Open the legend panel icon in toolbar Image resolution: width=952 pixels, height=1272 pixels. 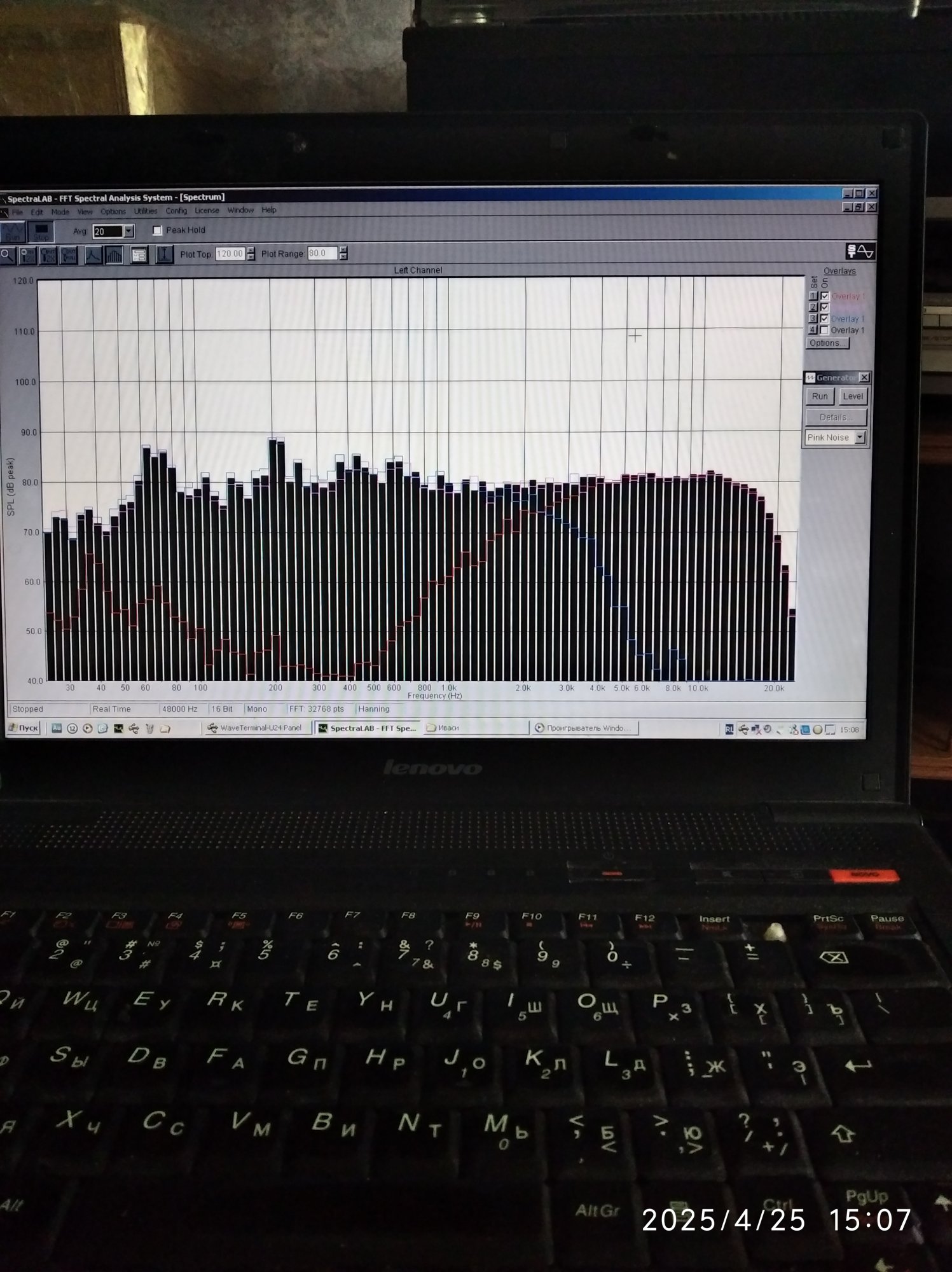139,255
